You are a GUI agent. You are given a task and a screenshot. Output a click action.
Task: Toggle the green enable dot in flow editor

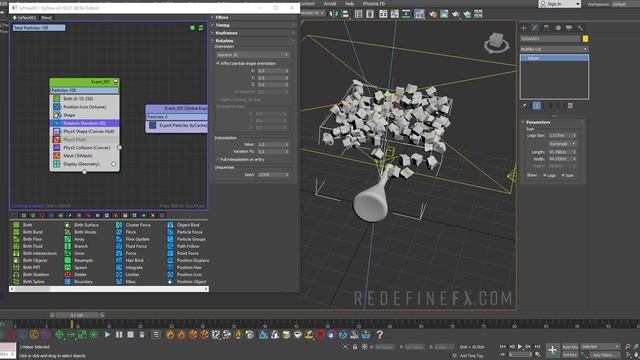[192, 28]
